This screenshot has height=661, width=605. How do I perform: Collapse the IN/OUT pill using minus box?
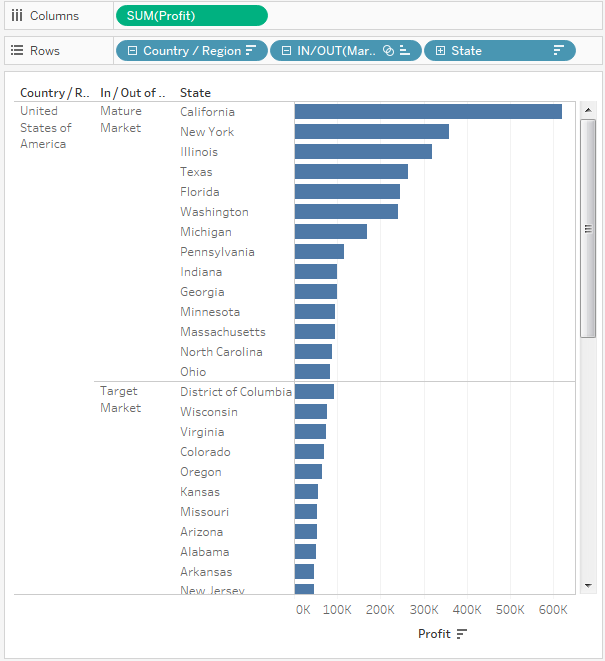[286, 51]
